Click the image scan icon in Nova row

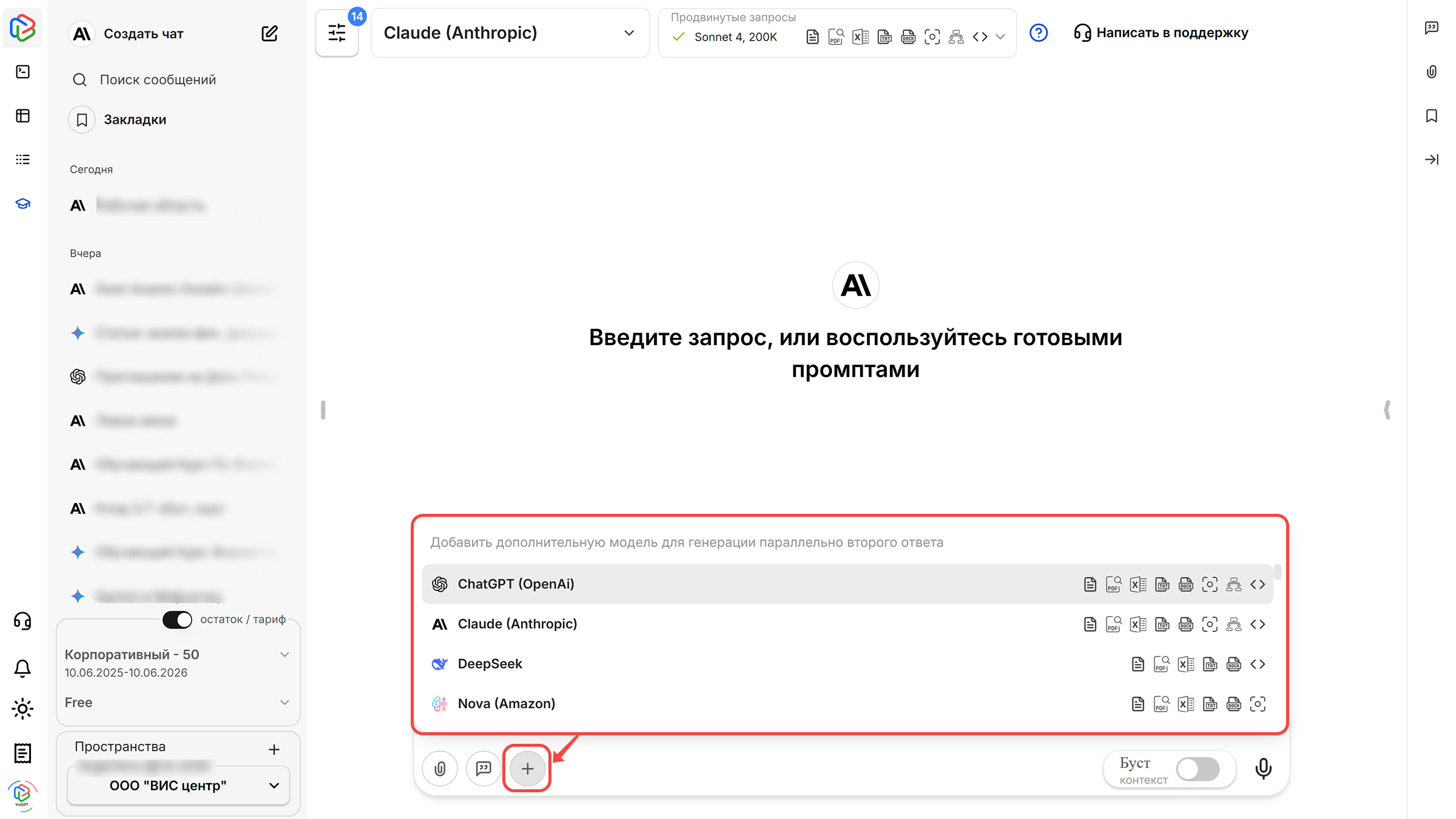click(1258, 704)
